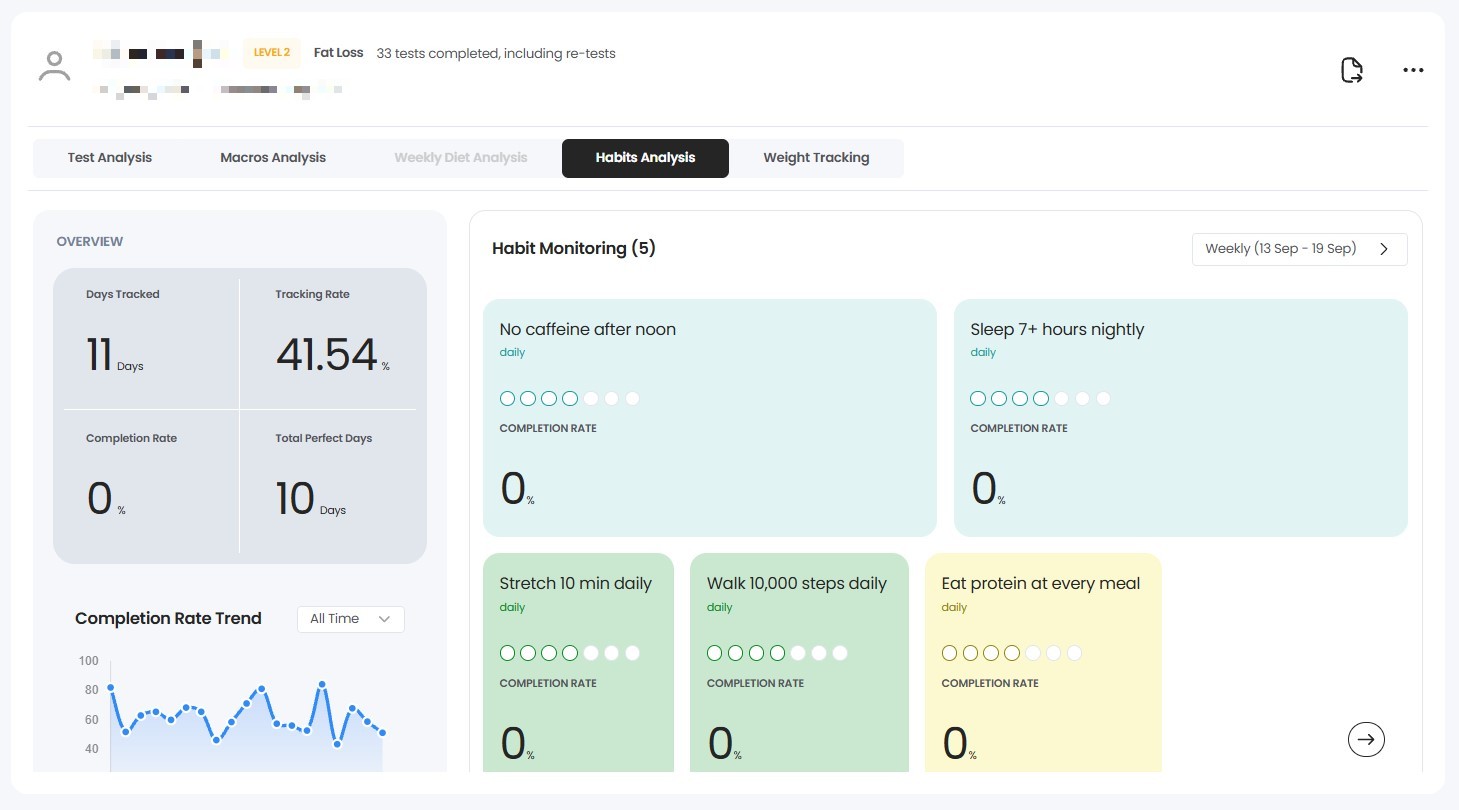Select the Habits Analysis tab
1459x810 pixels.
tap(645, 158)
